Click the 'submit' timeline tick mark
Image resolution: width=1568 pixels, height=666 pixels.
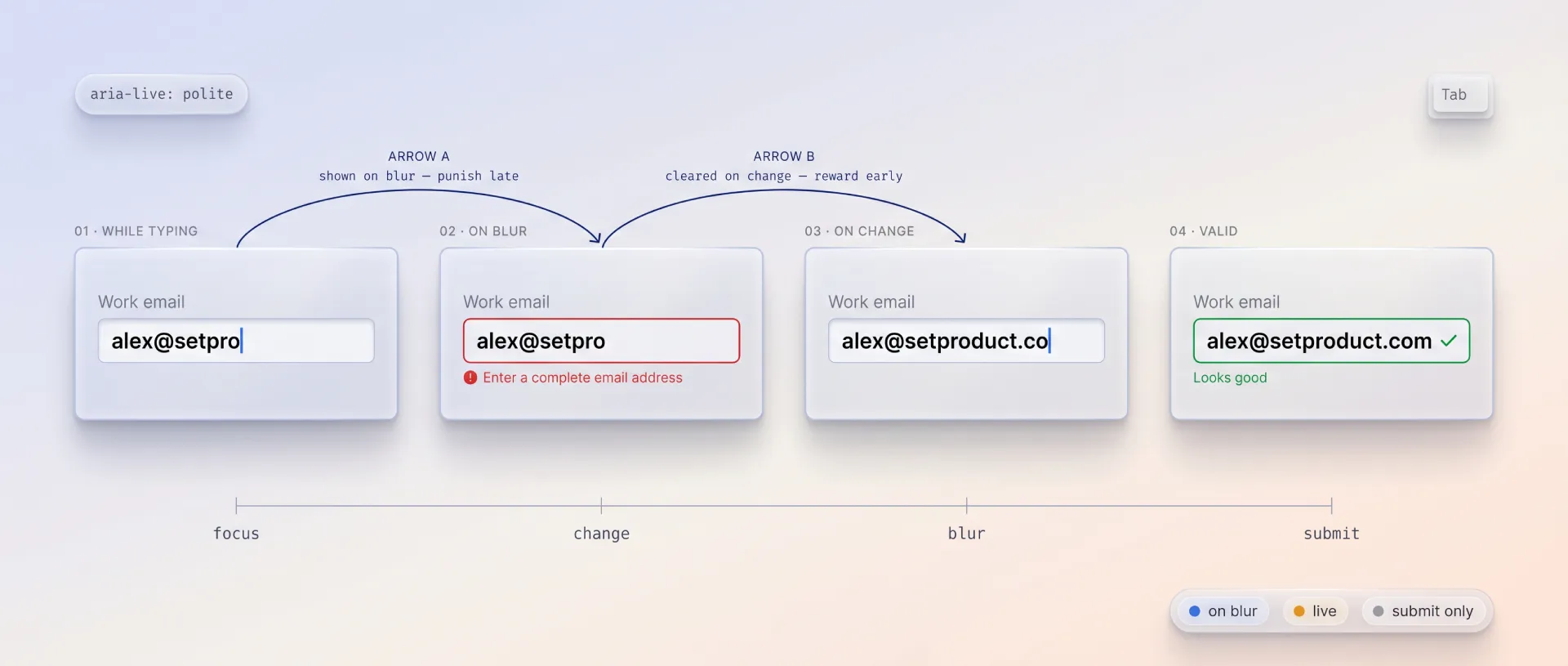click(1331, 506)
